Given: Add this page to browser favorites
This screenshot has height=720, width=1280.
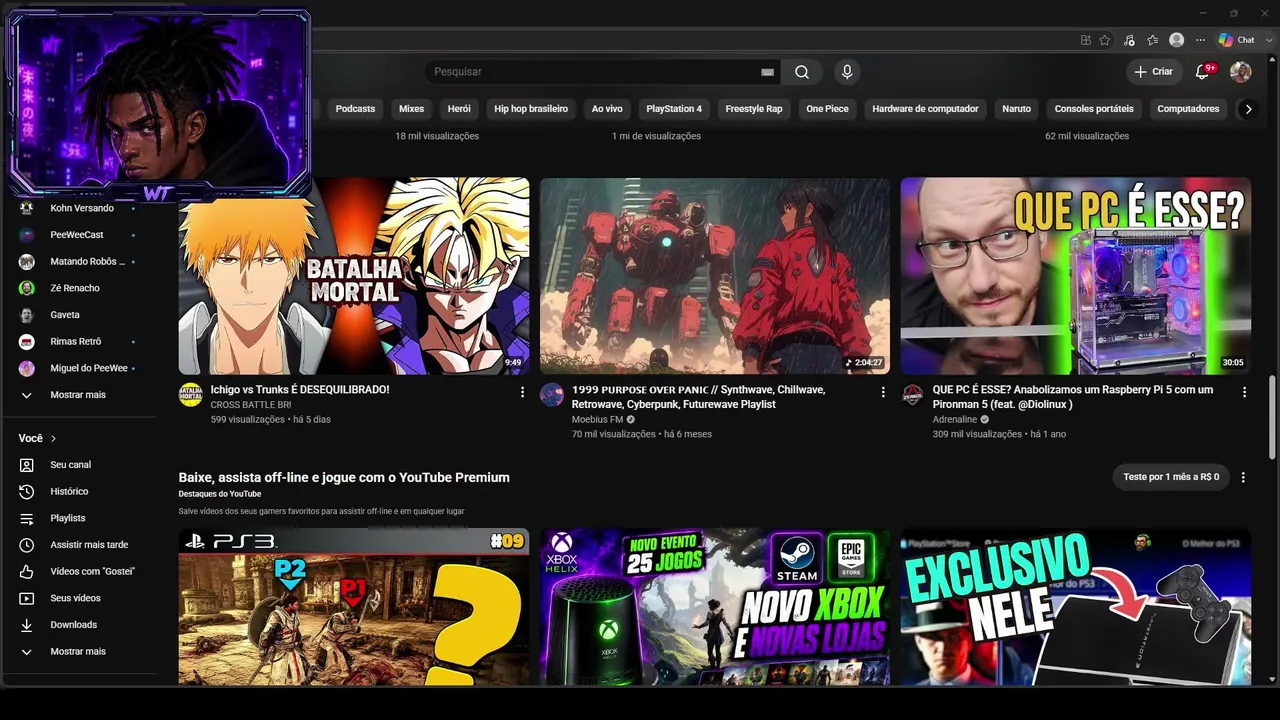Looking at the screenshot, I should tap(1105, 40).
